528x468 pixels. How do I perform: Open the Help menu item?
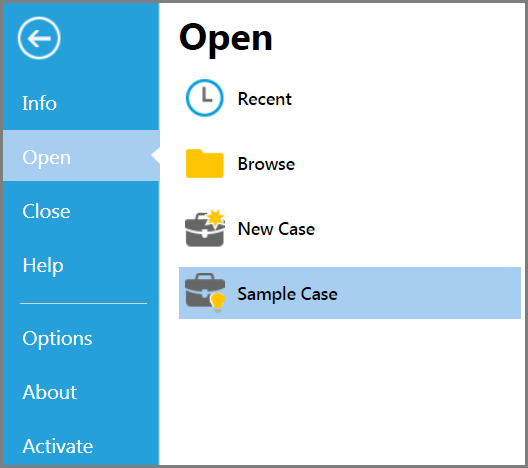43,266
